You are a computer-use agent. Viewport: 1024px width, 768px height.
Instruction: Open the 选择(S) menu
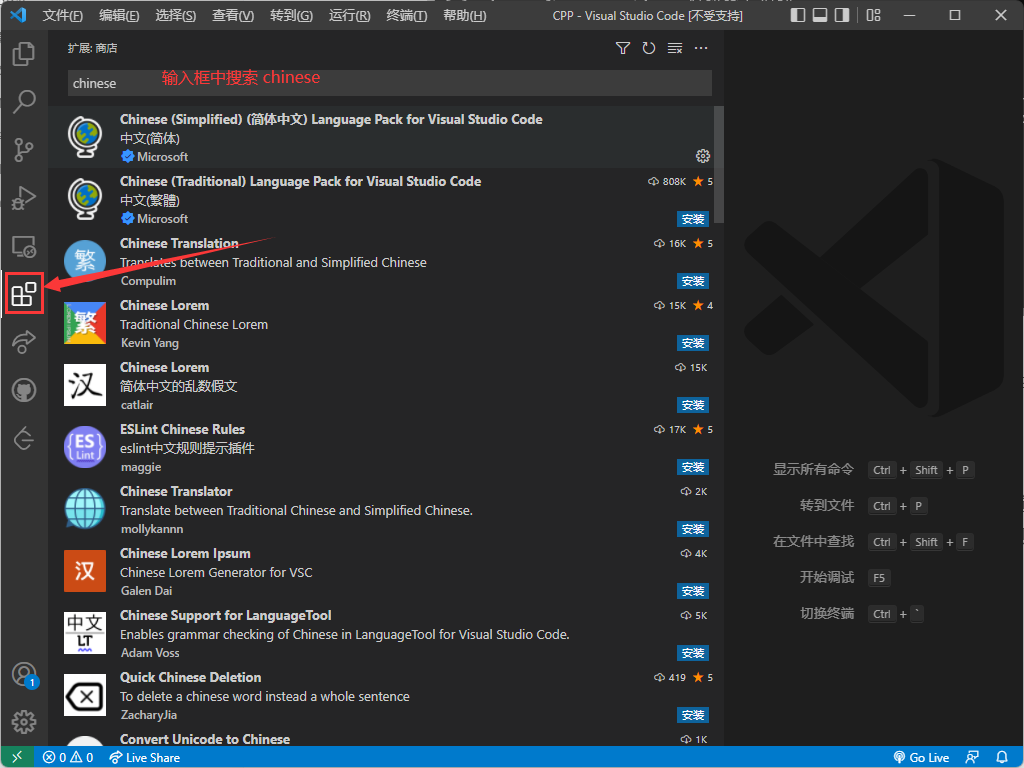point(176,15)
